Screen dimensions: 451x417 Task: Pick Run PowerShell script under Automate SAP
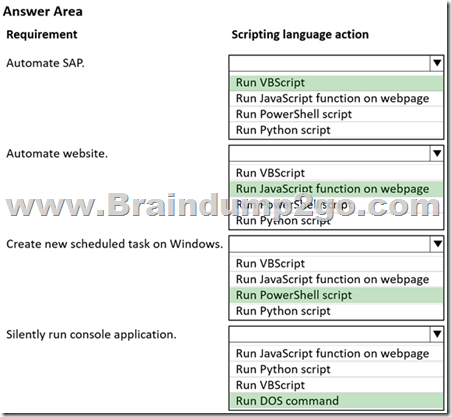(x=336, y=114)
